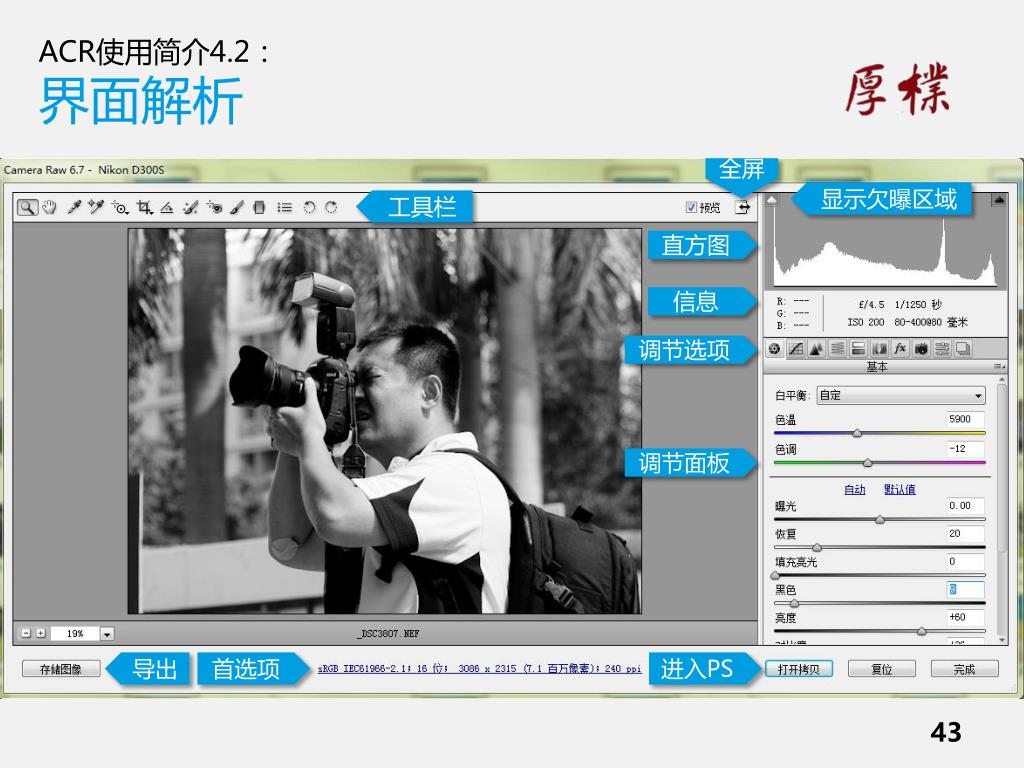Click the 恢复 recovery slider handle

pyautogui.click(x=816, y=547)
